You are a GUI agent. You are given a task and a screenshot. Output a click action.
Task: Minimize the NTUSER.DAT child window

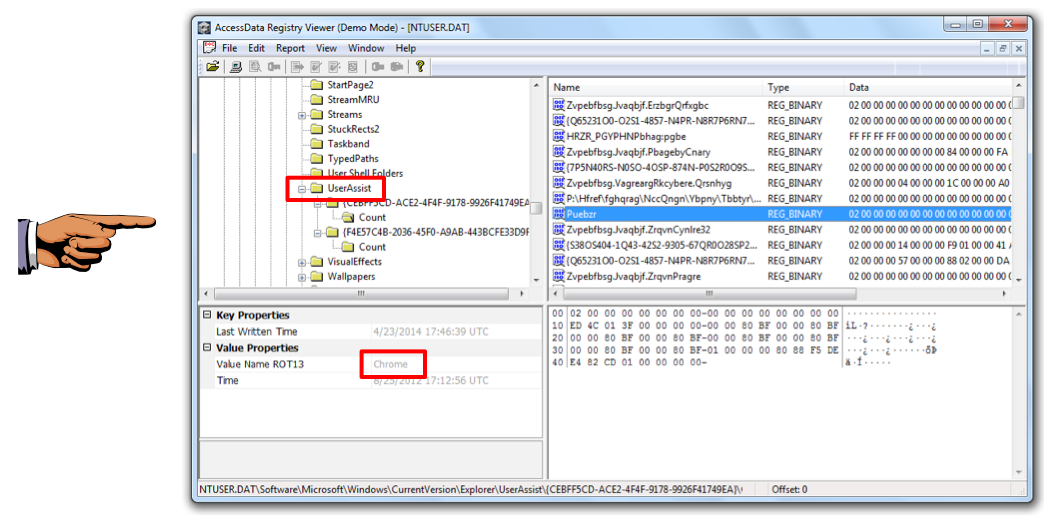point(988,48)
